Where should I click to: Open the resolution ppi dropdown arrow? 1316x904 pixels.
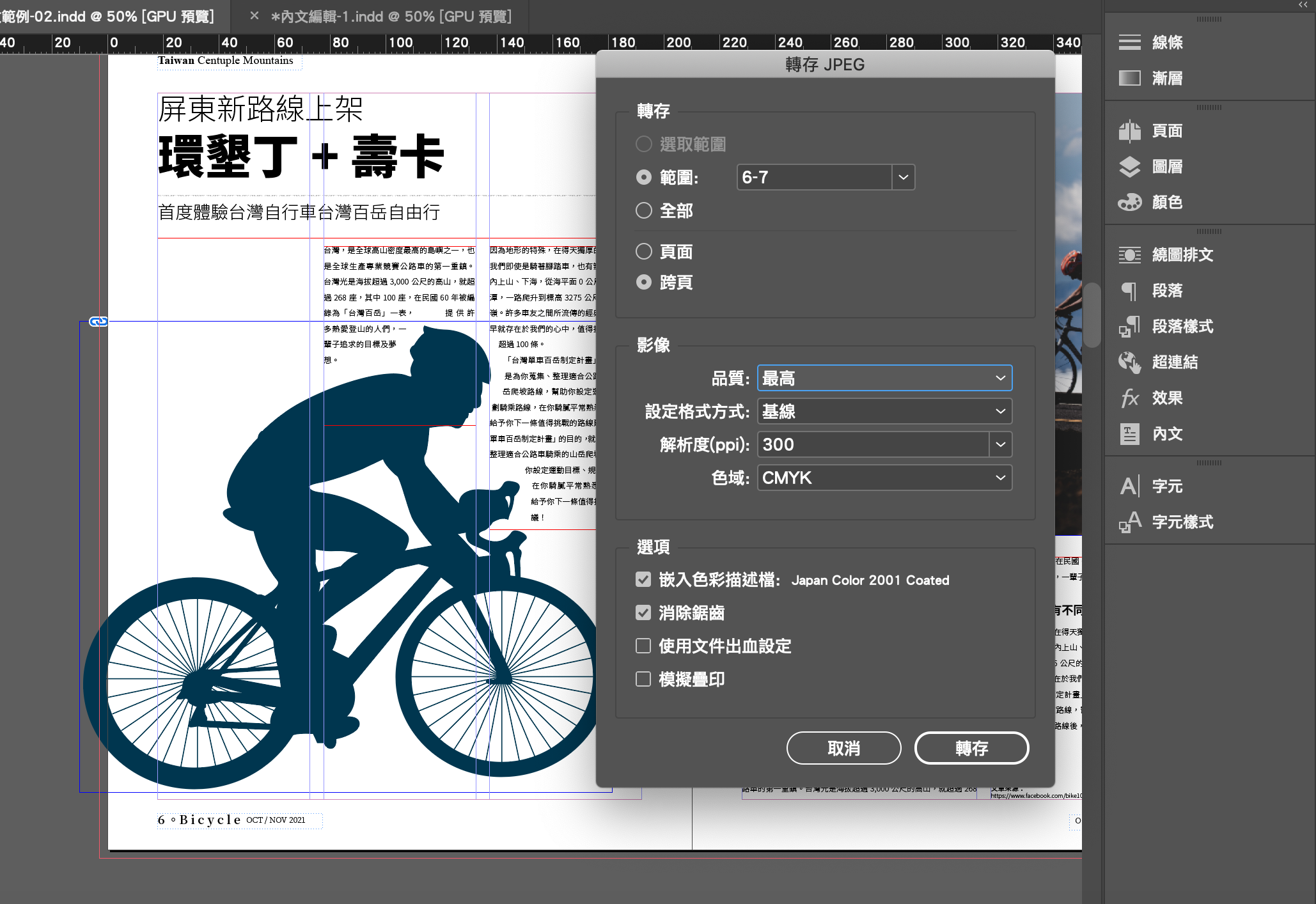[x=1000, y=444]
